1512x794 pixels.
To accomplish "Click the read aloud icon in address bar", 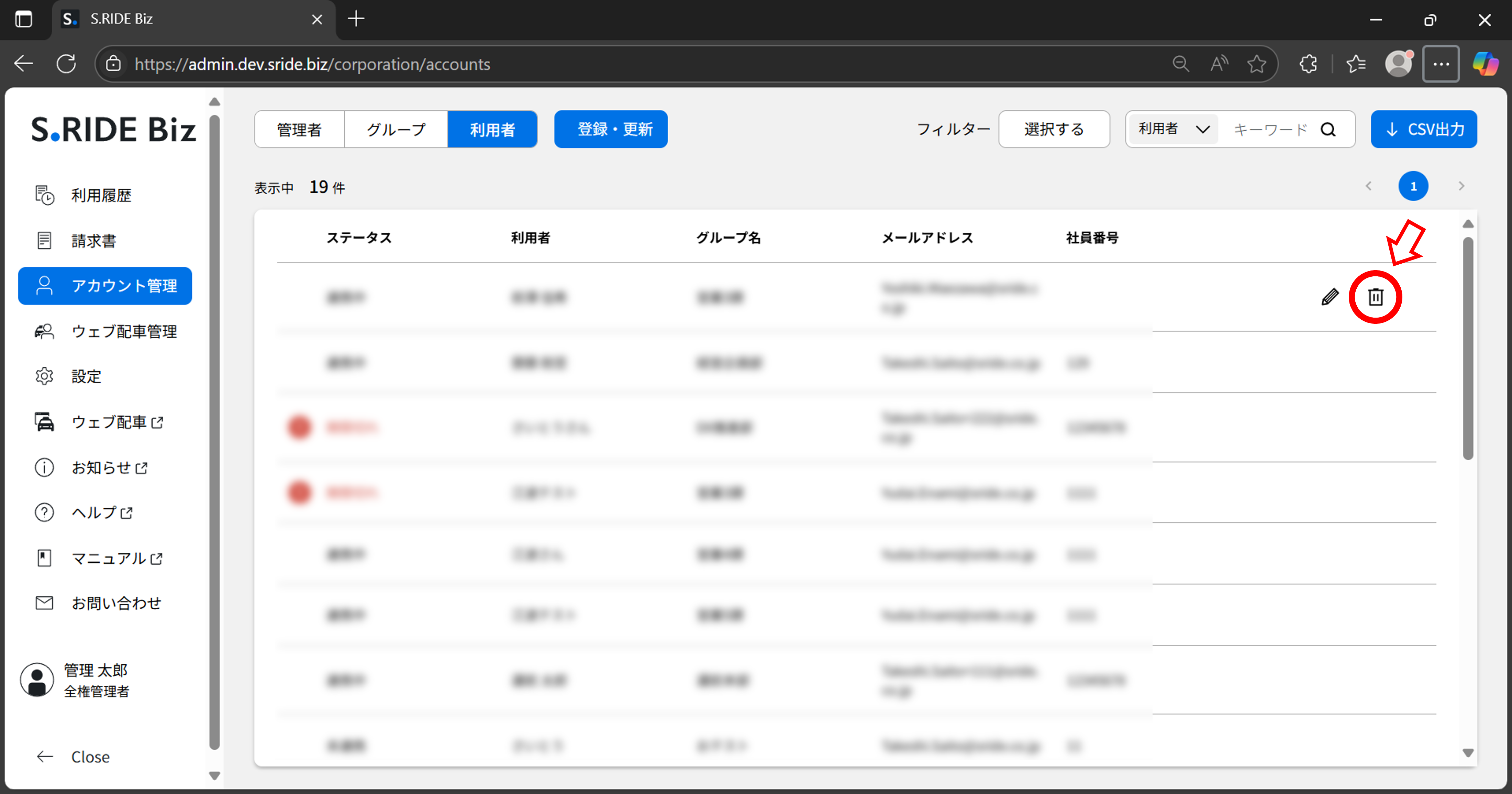I will [1219, 64].
